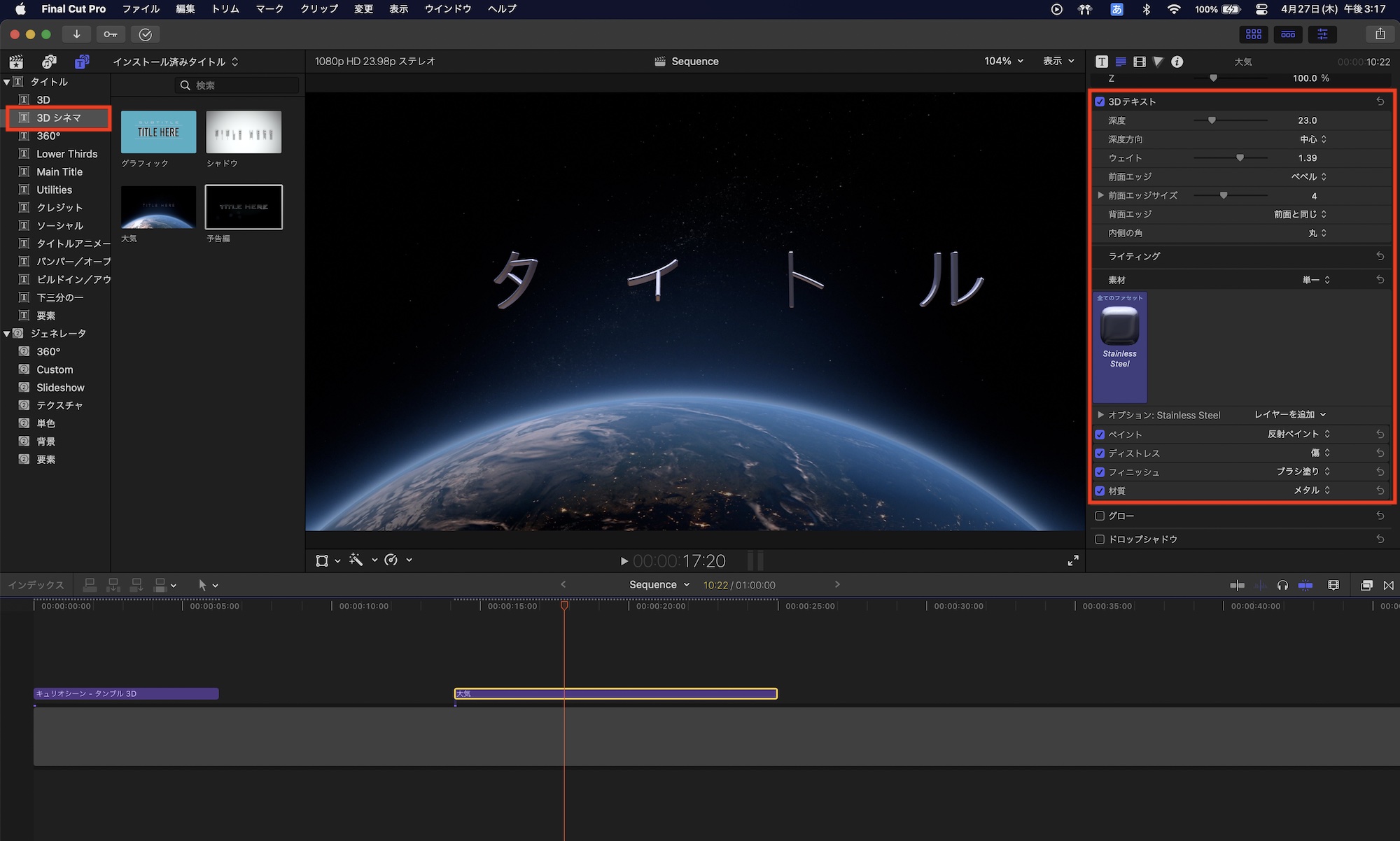Open the share export icon
The height and width of the screenshot is (841, 1400).
point(1380,34)
